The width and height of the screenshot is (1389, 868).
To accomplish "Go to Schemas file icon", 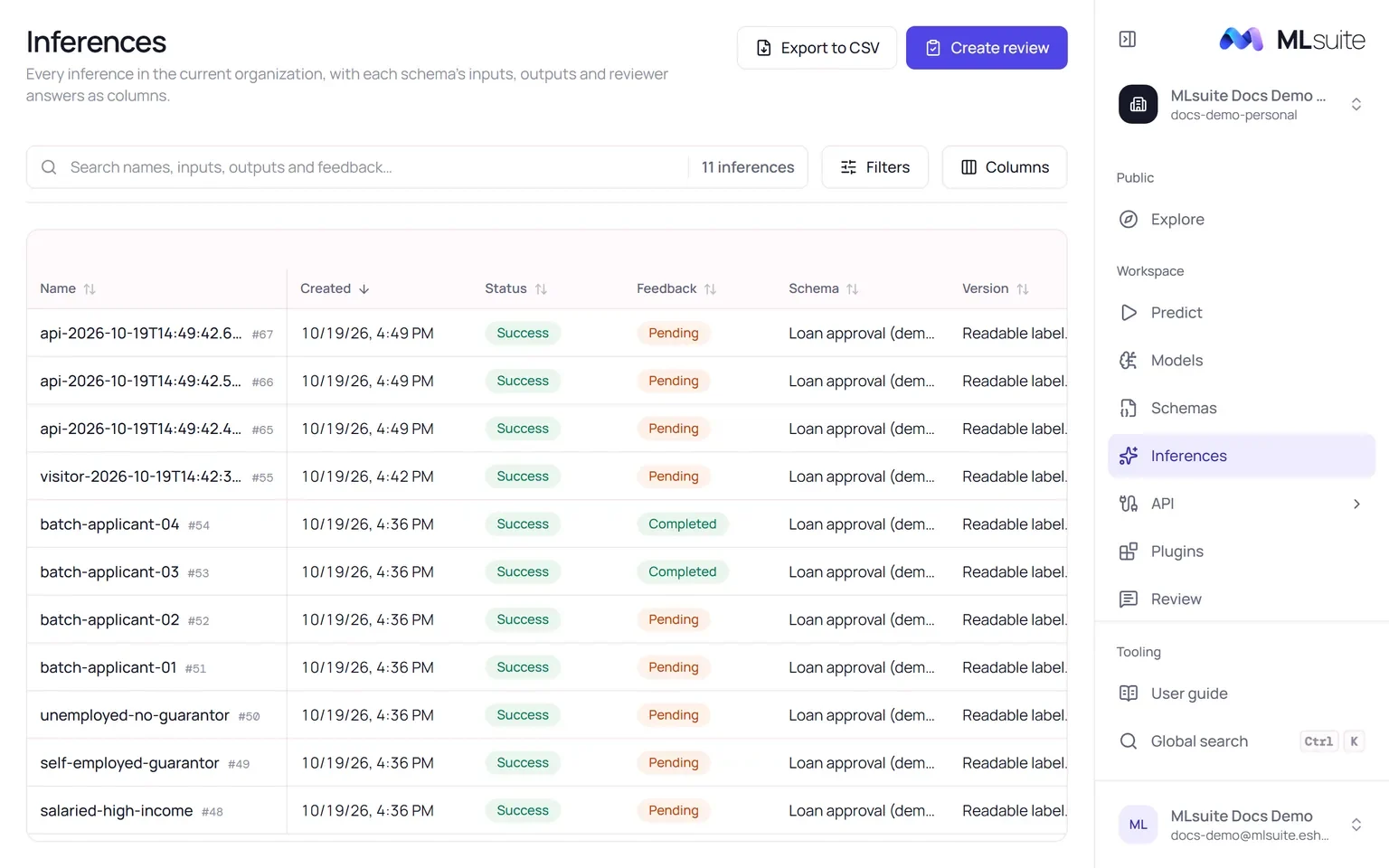I will click(1128, 408).
